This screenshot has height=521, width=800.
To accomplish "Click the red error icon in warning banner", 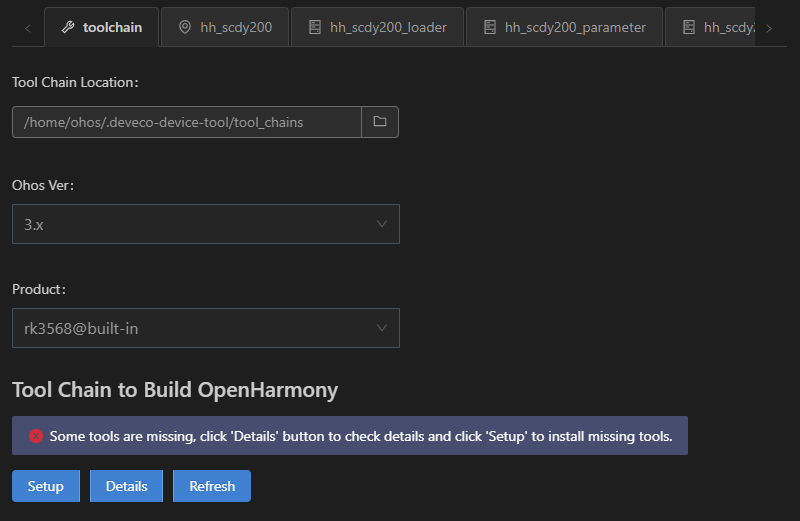I will 36,436.
